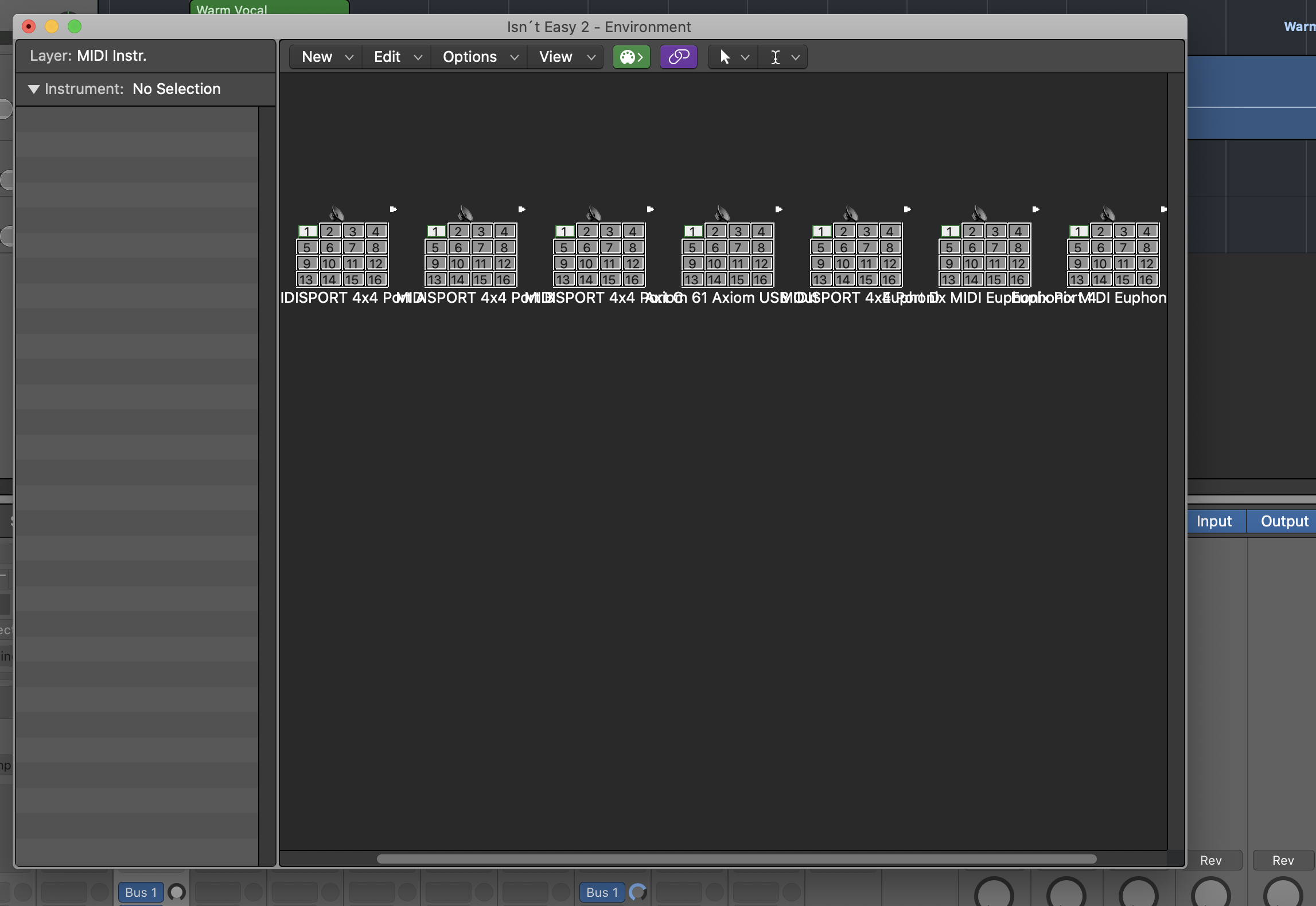Toggle the purple Link button
The width and height of the screenshot is (1316, 906).
coord(678,57)
